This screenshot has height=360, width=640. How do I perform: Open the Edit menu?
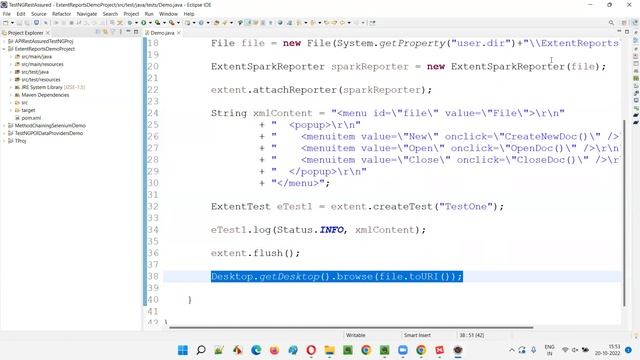[21, 14]
